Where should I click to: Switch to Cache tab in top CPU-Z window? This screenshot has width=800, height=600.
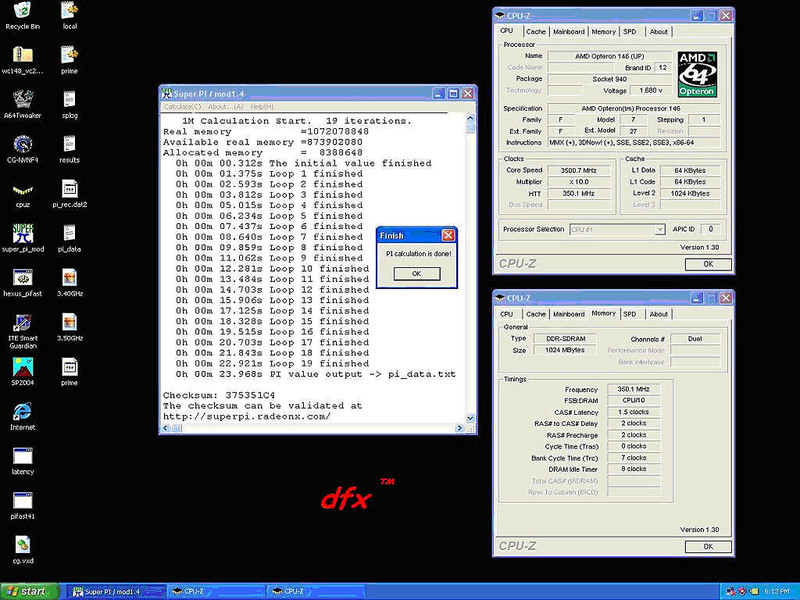tap(536, 32)
